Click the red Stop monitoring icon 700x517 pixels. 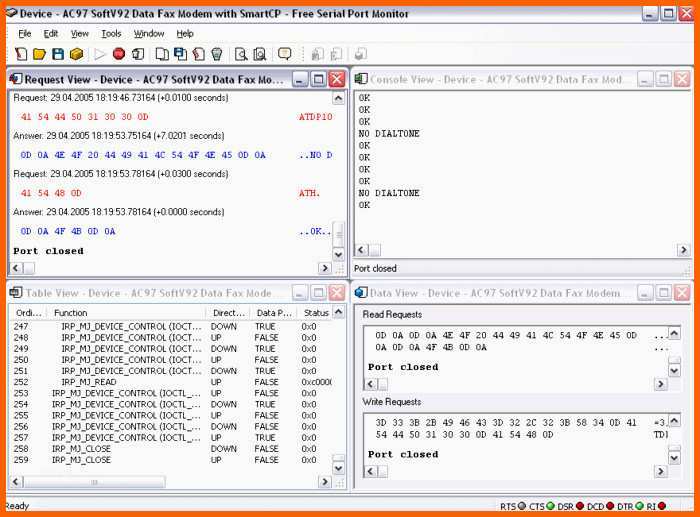click(119, 54)
